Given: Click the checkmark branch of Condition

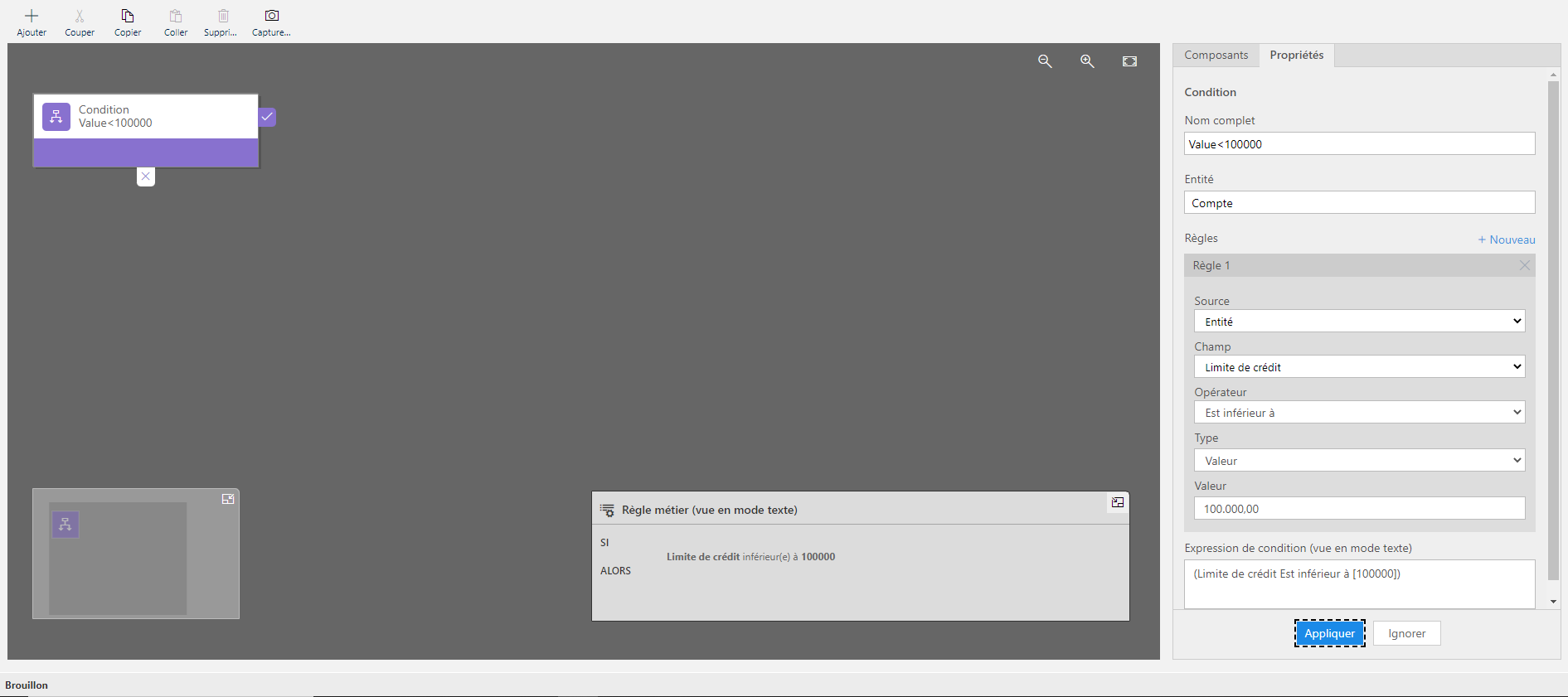Looking at the screenshot, I should [x=267, y=117].
